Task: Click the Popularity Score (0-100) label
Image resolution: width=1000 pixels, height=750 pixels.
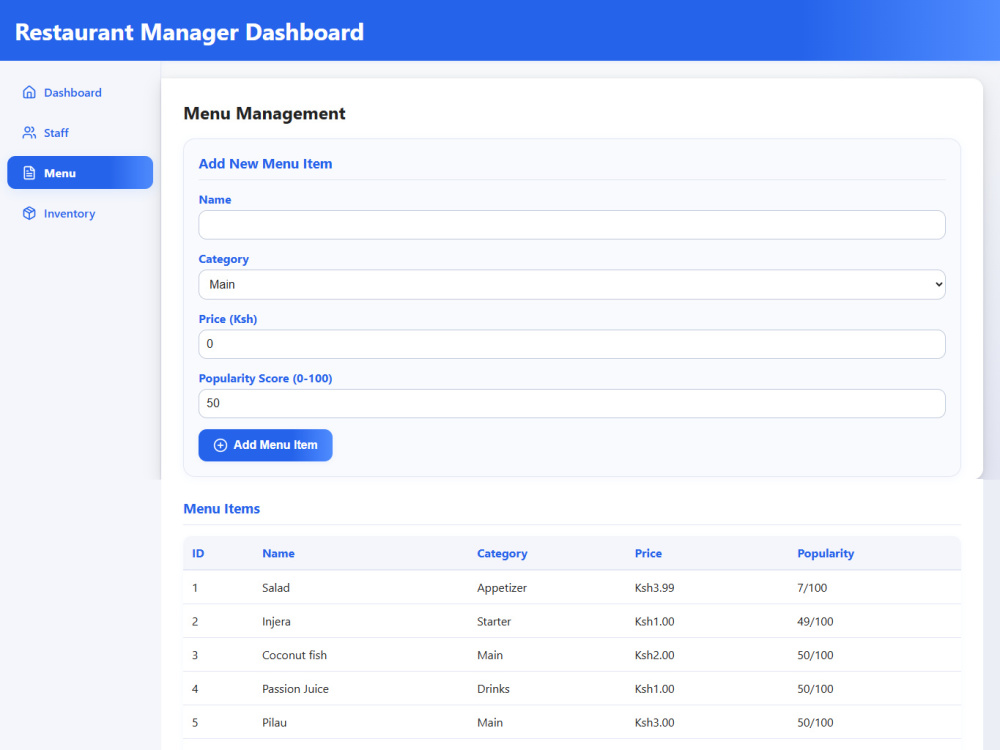Action: (x=265, y=378)
